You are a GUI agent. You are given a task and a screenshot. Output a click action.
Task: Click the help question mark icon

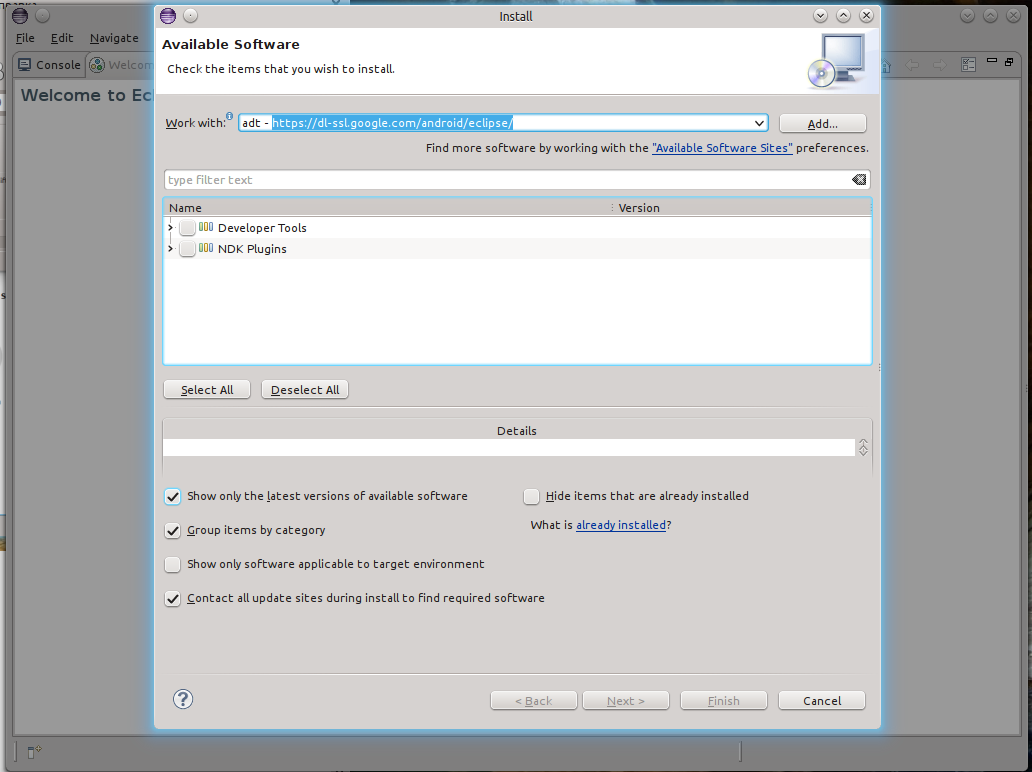183,699
